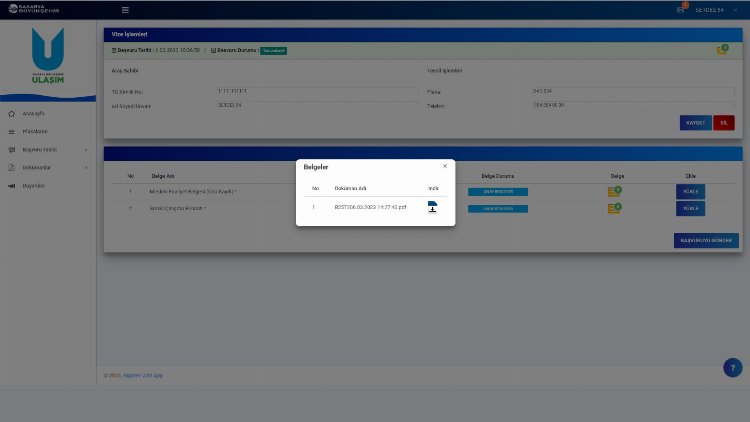The height and width of the screenshot is (422, 750).
Task: Click YÜKLE button for first document
Action: point(691,191)
